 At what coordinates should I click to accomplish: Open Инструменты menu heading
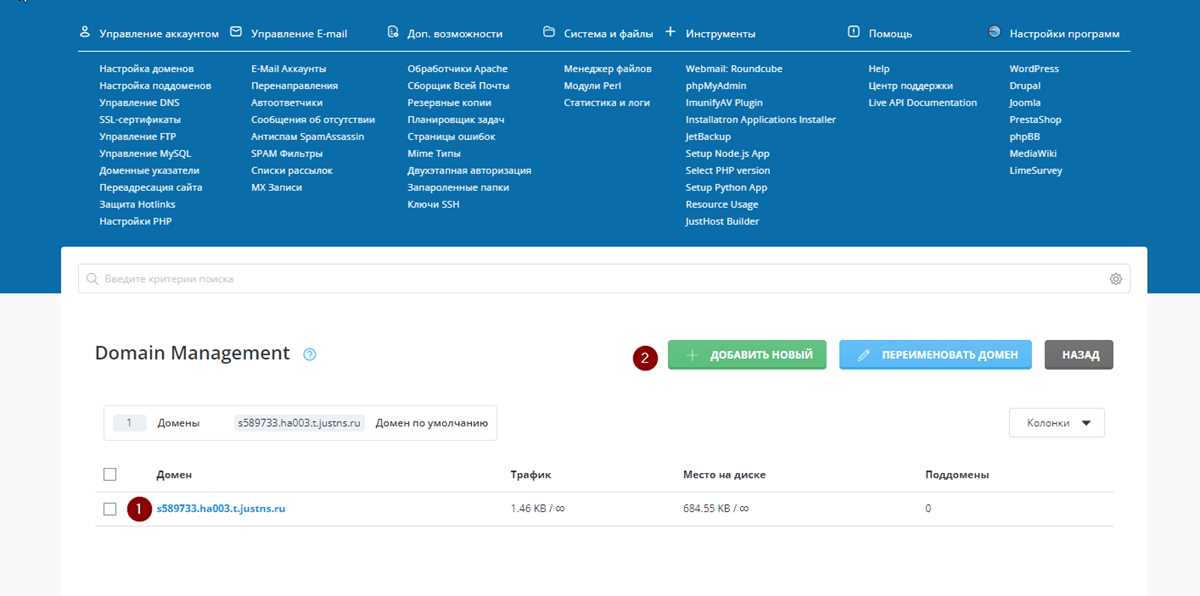pos(721,34)
